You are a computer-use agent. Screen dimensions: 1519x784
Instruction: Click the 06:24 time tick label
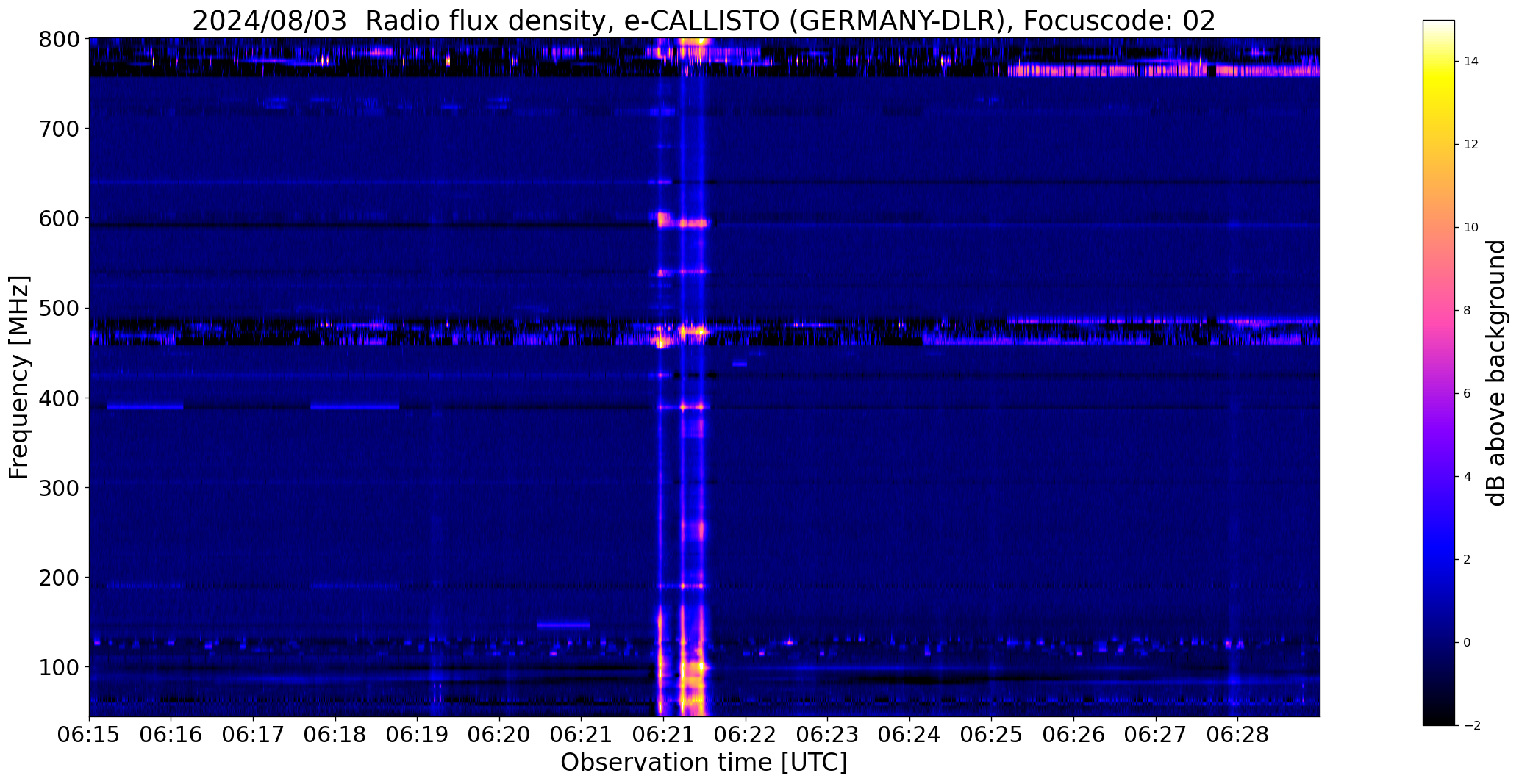pos(909,735)
